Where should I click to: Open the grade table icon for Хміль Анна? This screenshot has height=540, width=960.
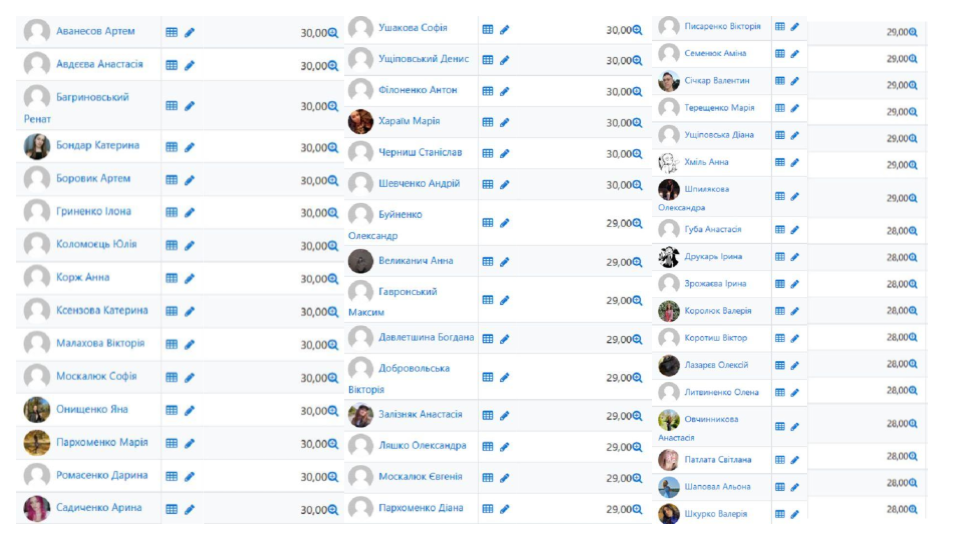coord(780,162)
